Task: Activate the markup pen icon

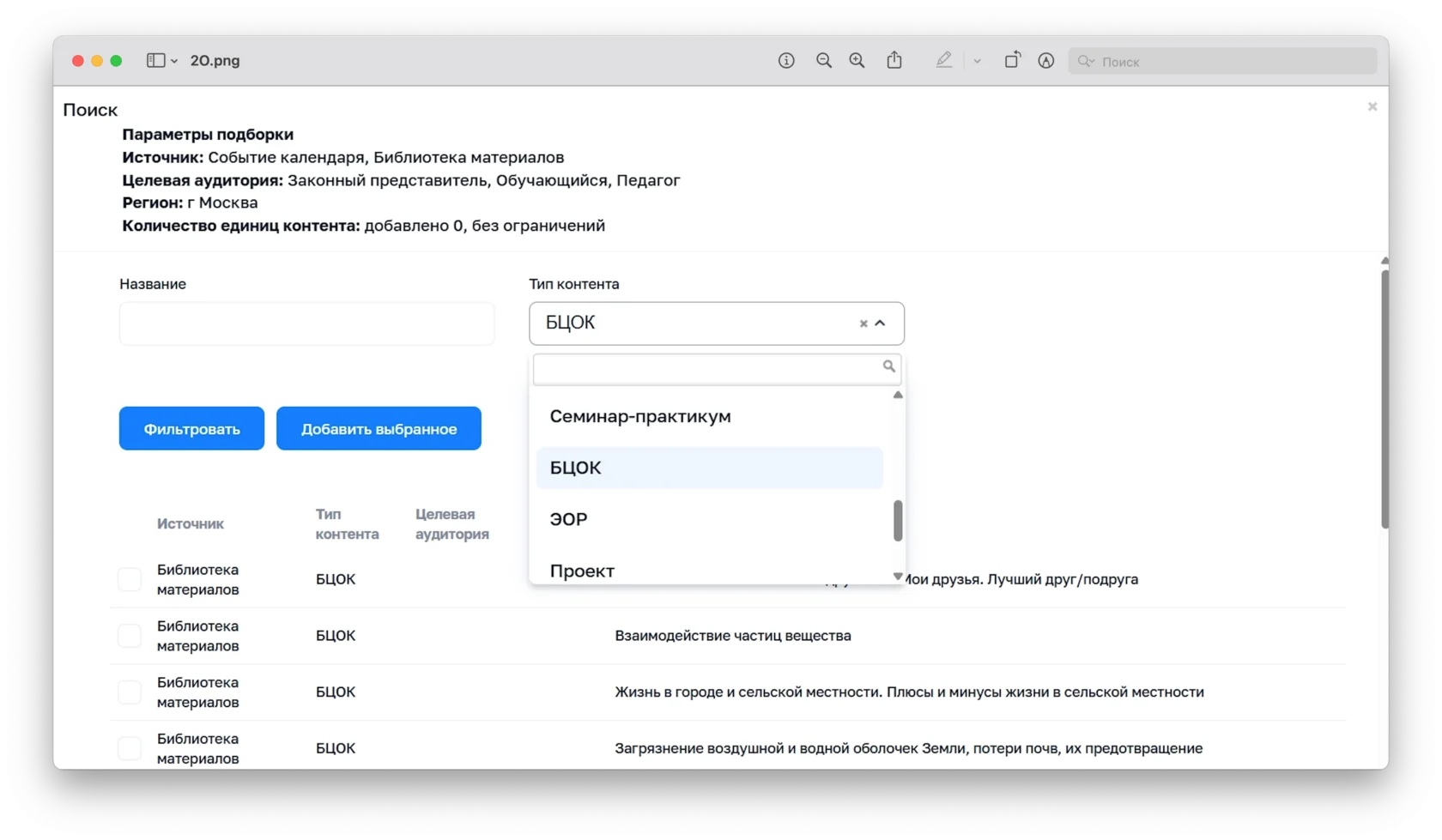Action: [x=943, y=60]
